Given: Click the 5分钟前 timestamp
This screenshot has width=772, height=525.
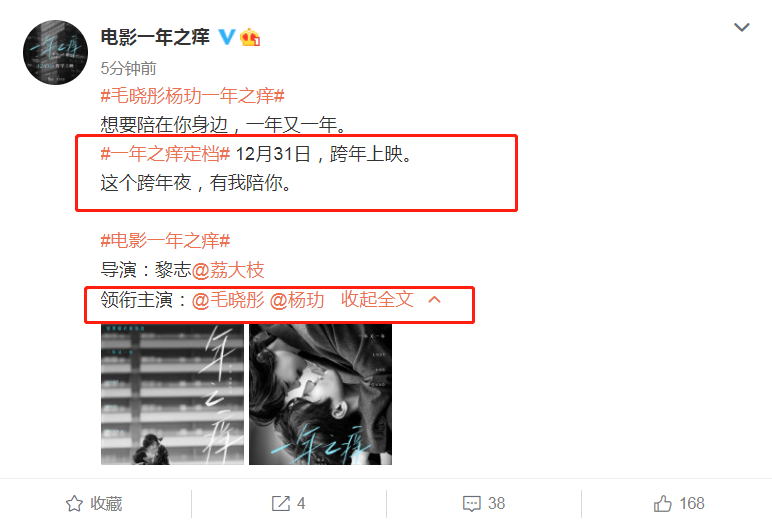Looking at the screenshot, I should pyautogui.click(x=129, y=68).
